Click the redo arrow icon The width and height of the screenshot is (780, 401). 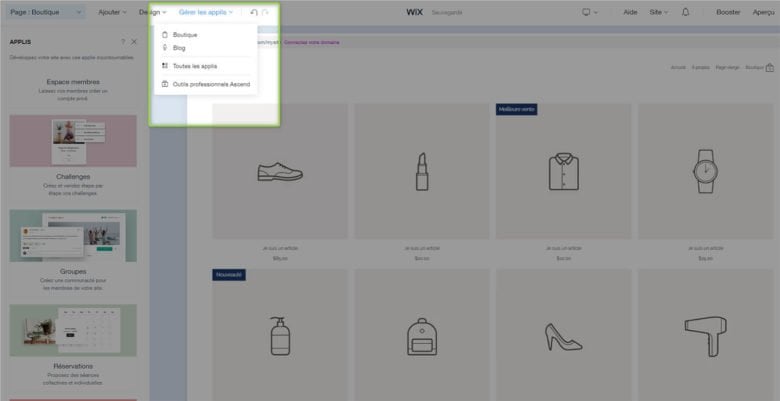[266, 12]
